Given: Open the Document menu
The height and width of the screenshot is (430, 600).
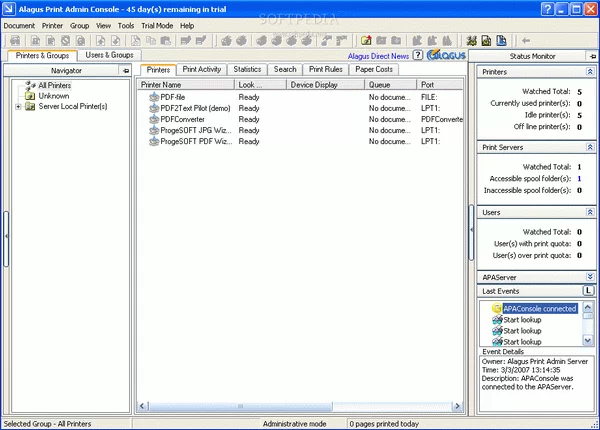Looking at the screenshot, I should 19,26.
